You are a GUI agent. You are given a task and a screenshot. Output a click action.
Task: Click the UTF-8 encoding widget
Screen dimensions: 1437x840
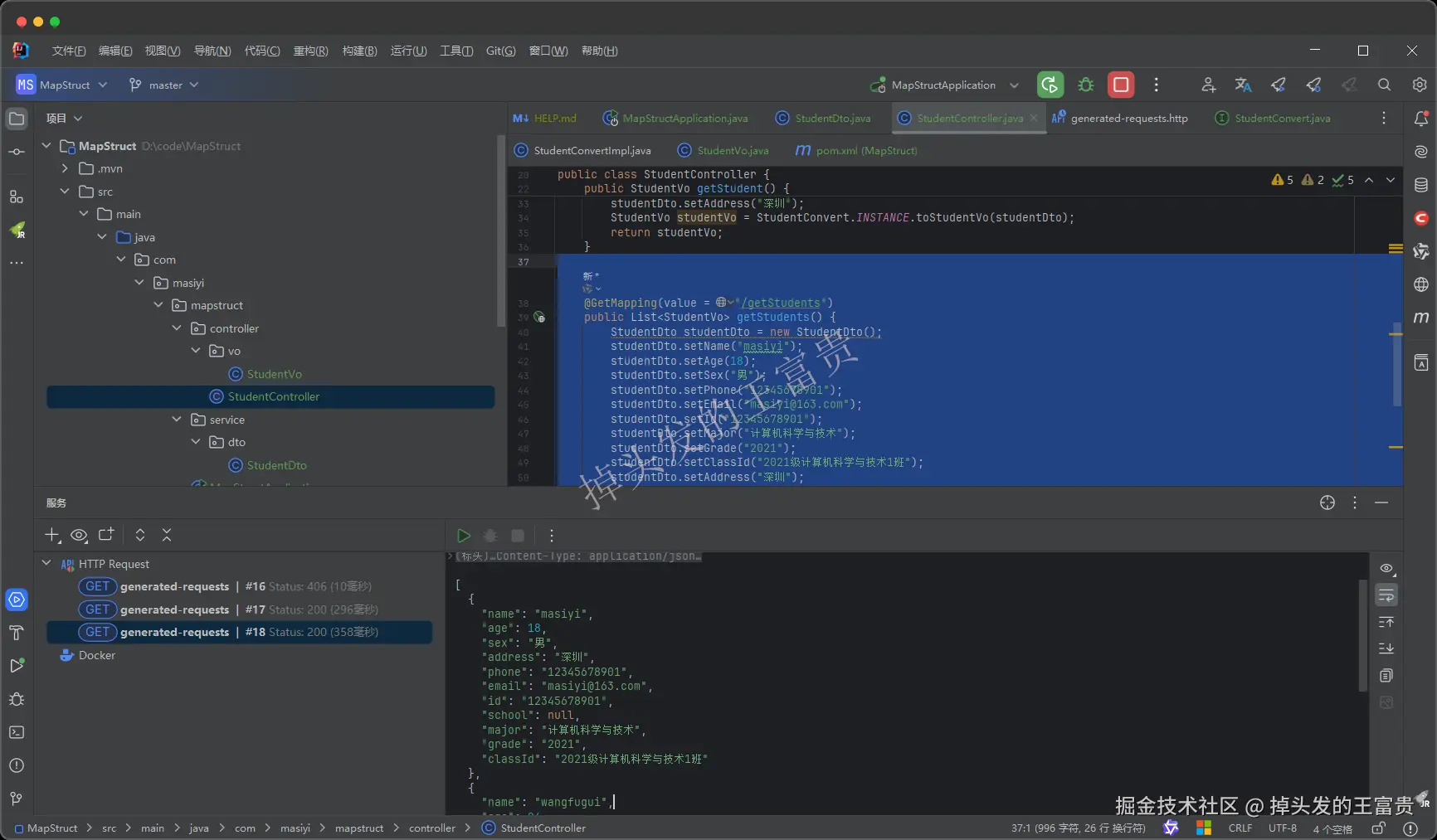(x=1283, y=828)
